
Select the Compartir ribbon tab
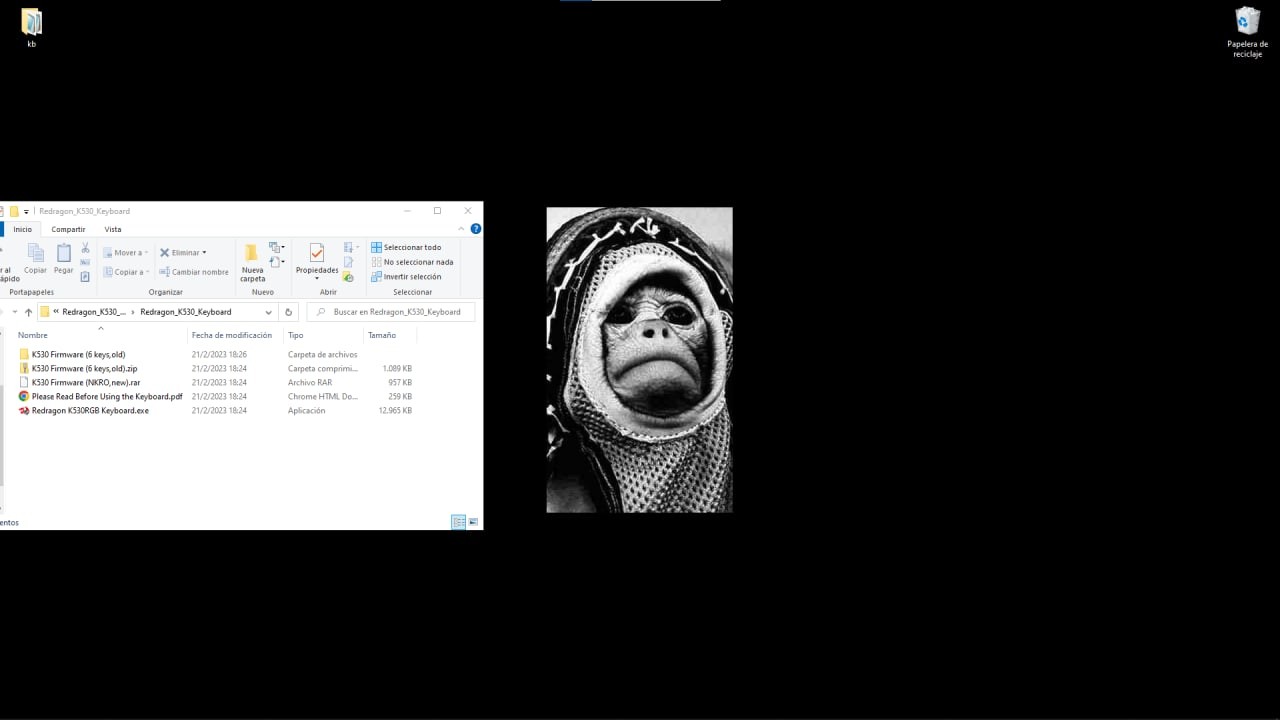pos(68,229)
